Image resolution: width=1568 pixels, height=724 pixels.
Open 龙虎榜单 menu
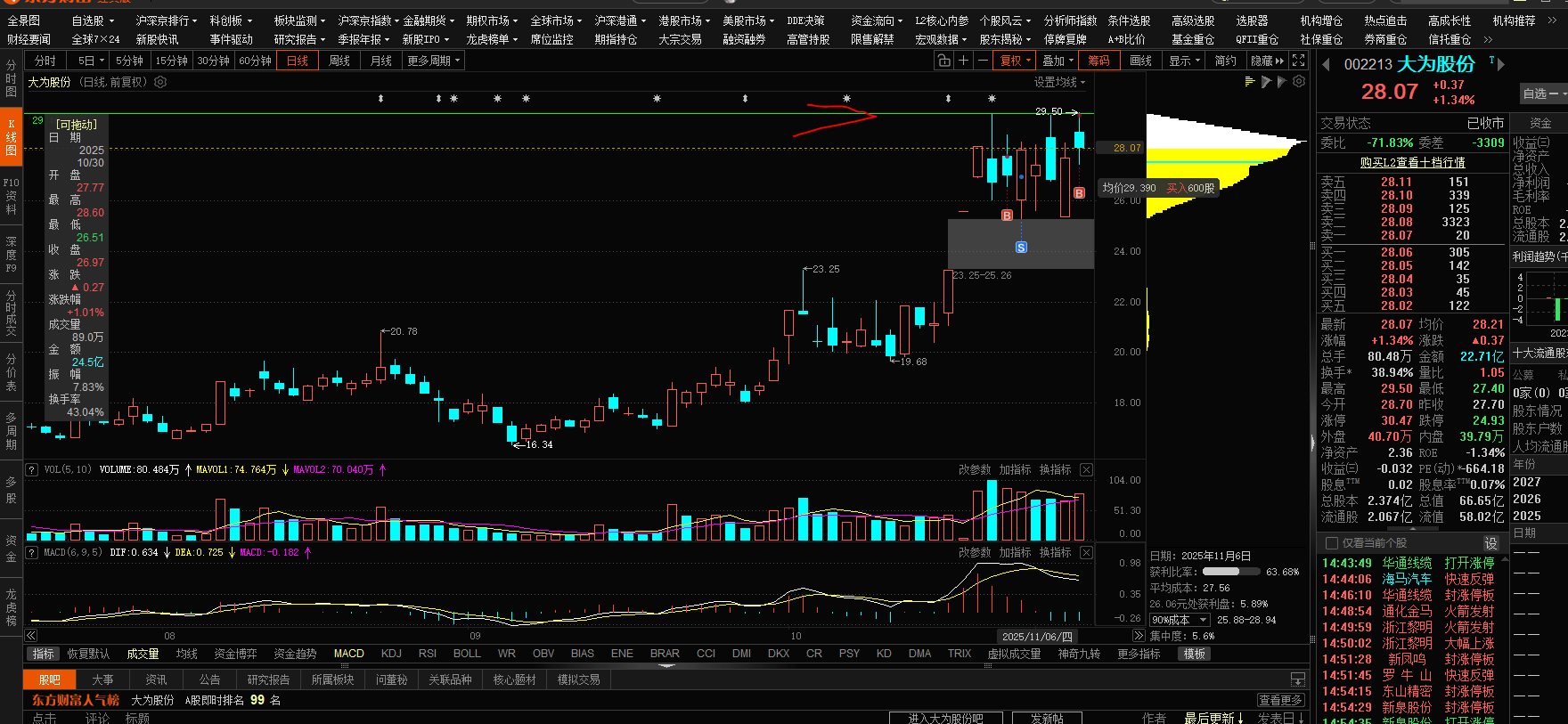pos(492,39)
